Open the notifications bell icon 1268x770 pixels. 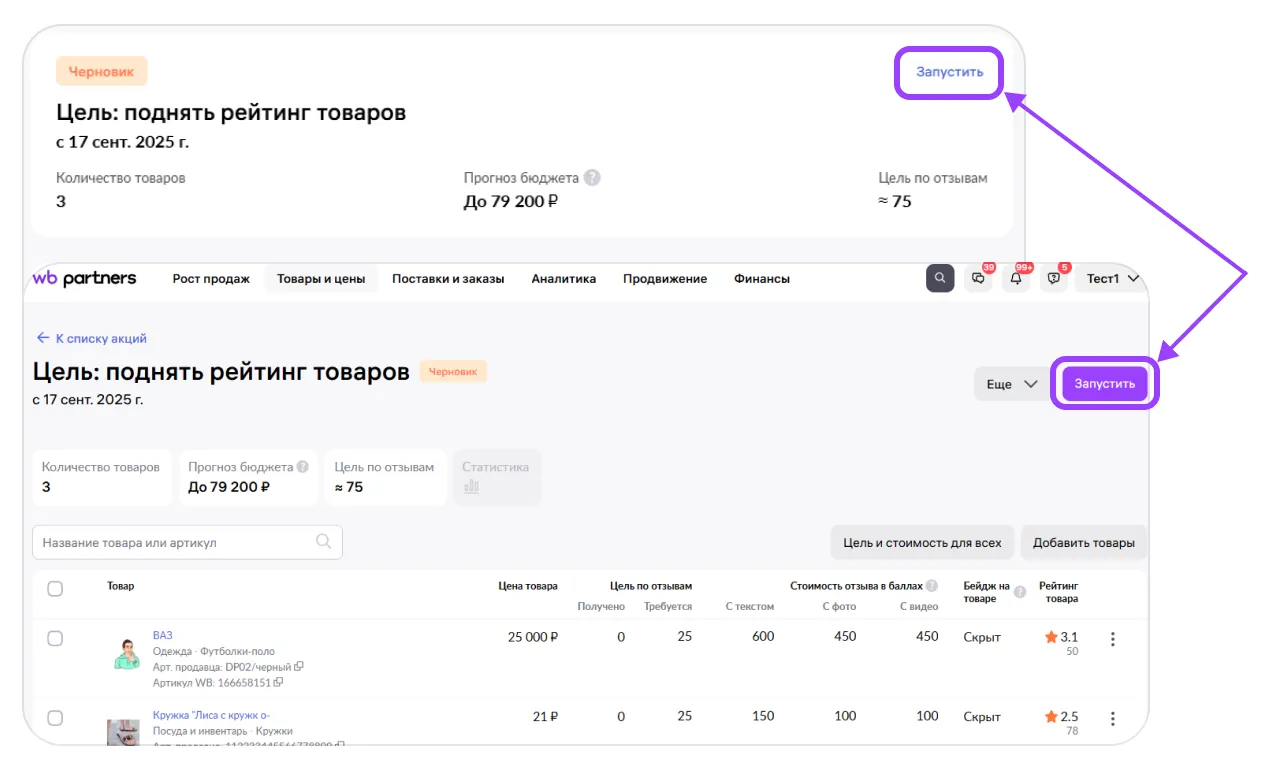(1016, 279)
